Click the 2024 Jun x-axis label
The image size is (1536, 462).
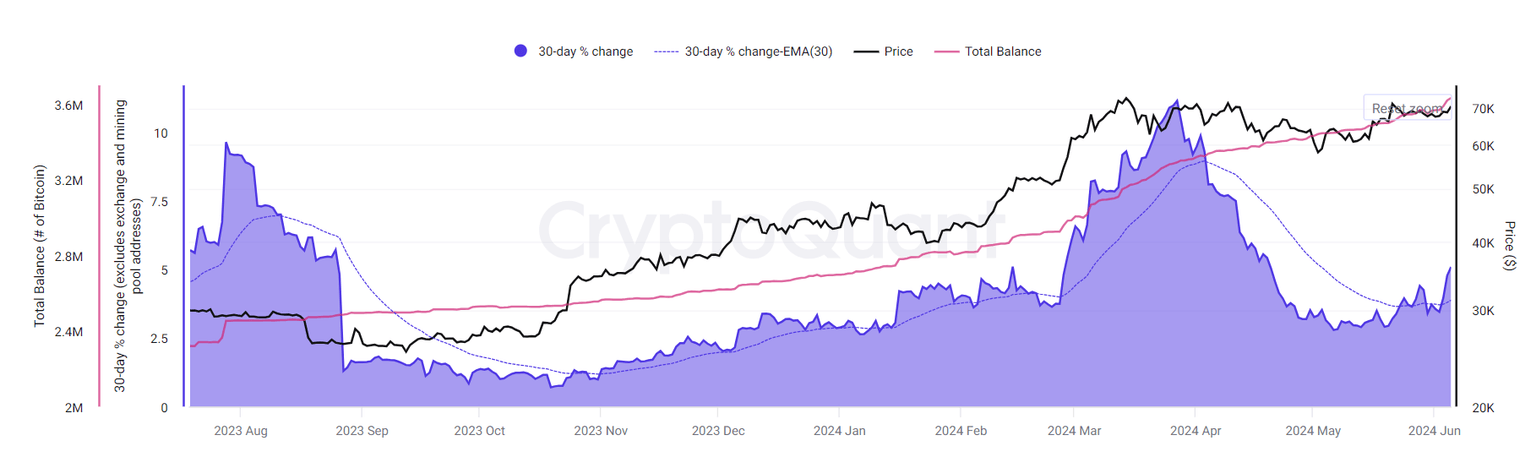[x=1434, y=431]
